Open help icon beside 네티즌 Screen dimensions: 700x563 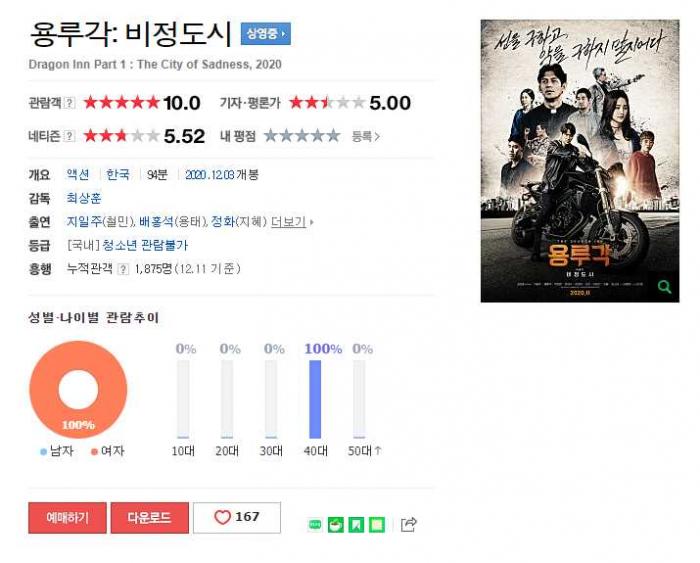[69, 136]
